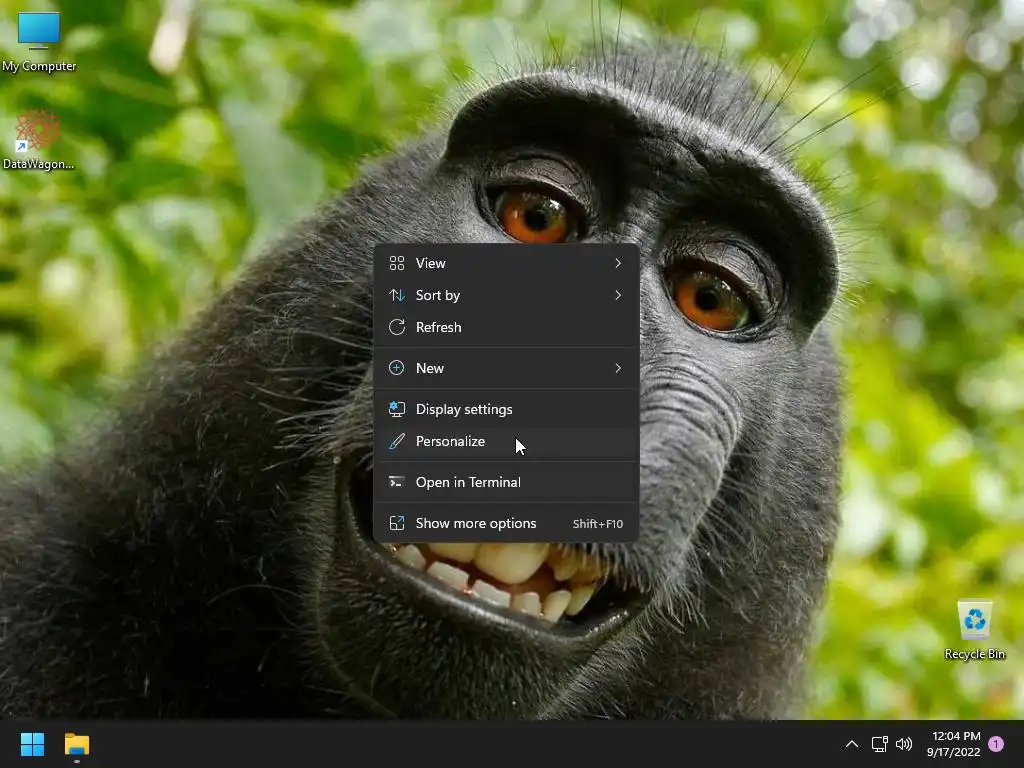The height and width of the screenshot is (768, 1024).
Task: Click the New plus-circle icon
Action: [396, 368]
